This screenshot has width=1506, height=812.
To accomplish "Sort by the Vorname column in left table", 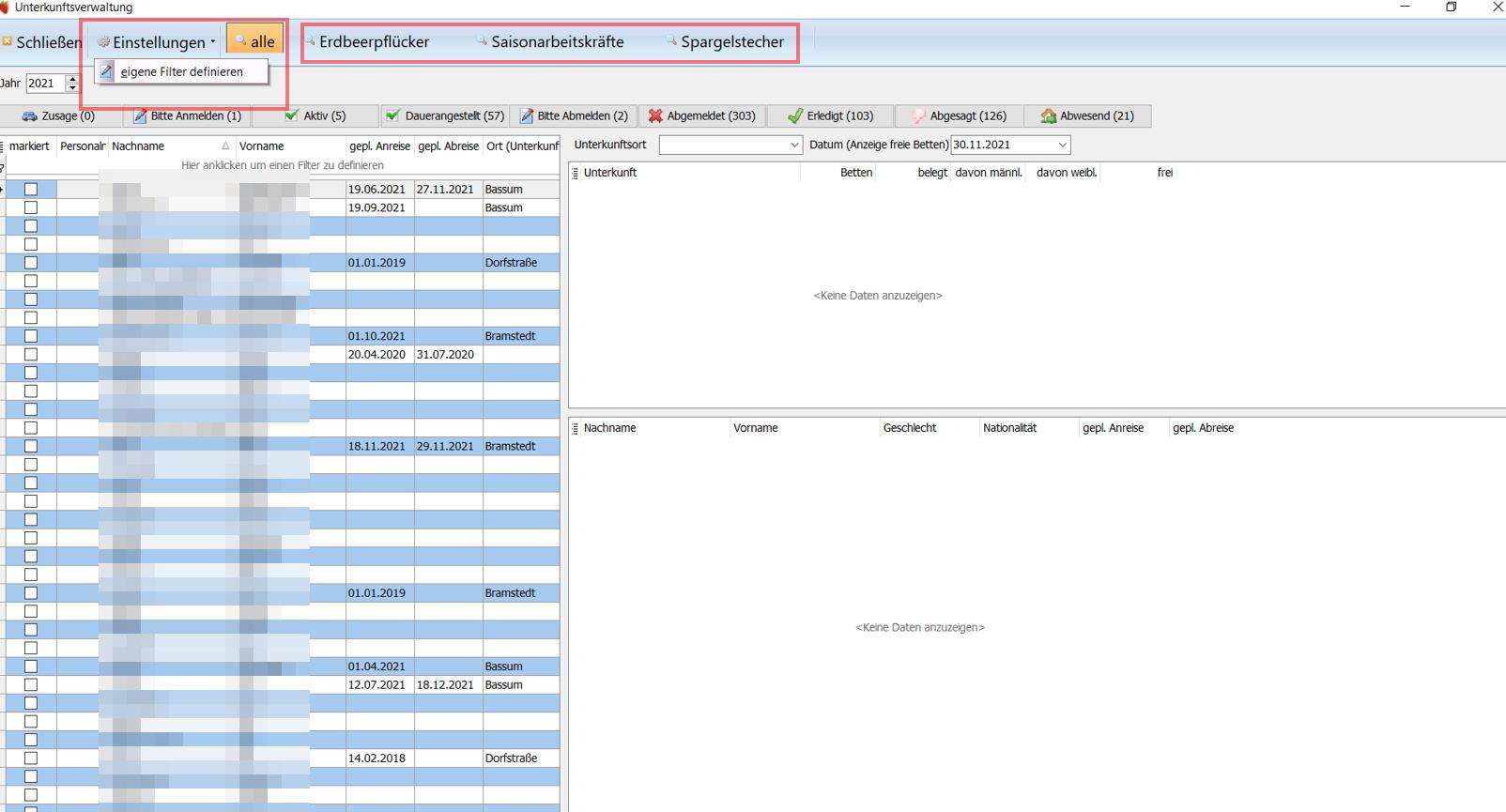I will pyautogui.click(x=290, y=146).
